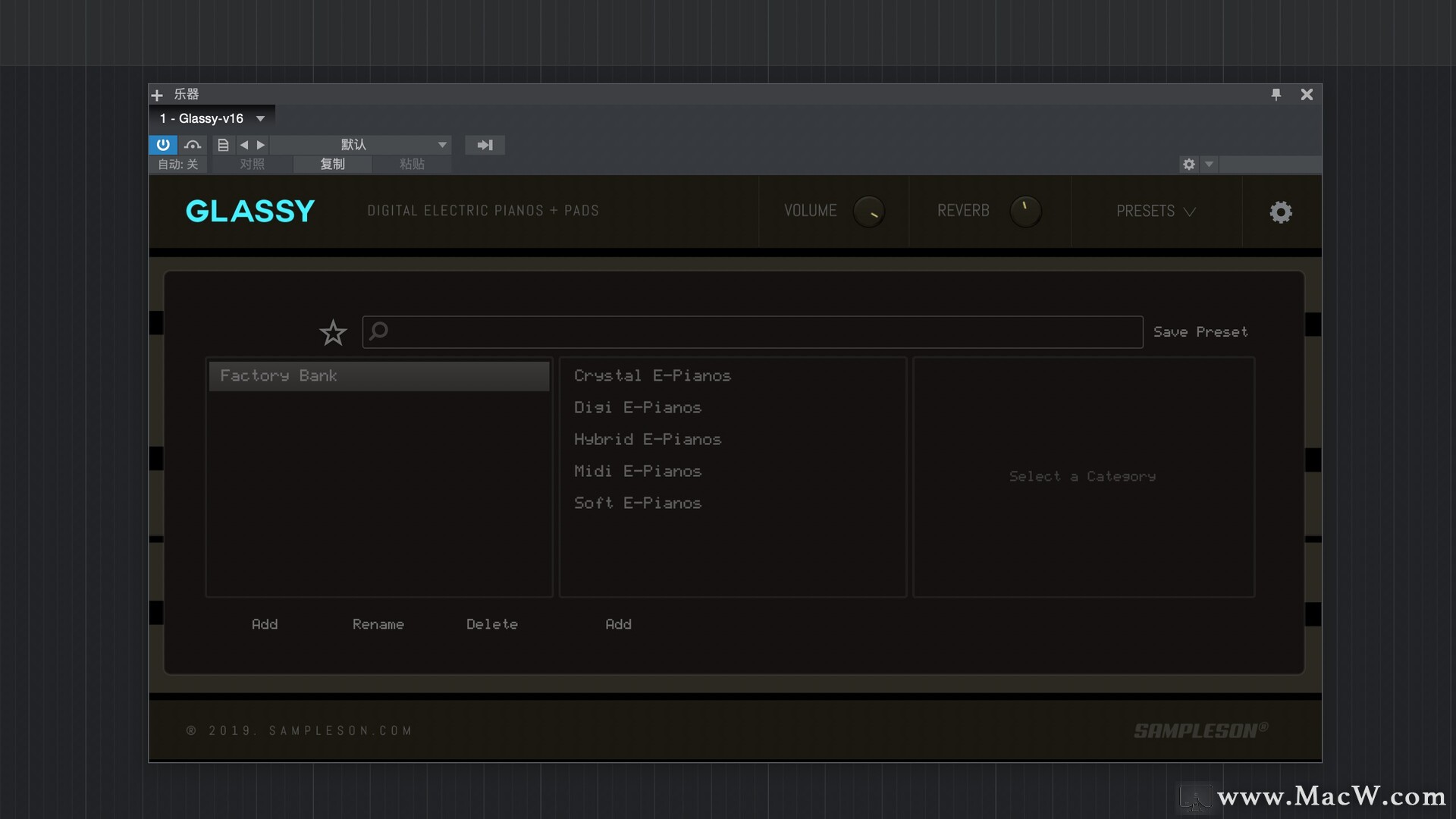Adjust the VOLUME knob
The image size is (1456, 819).
pos(869,212)
